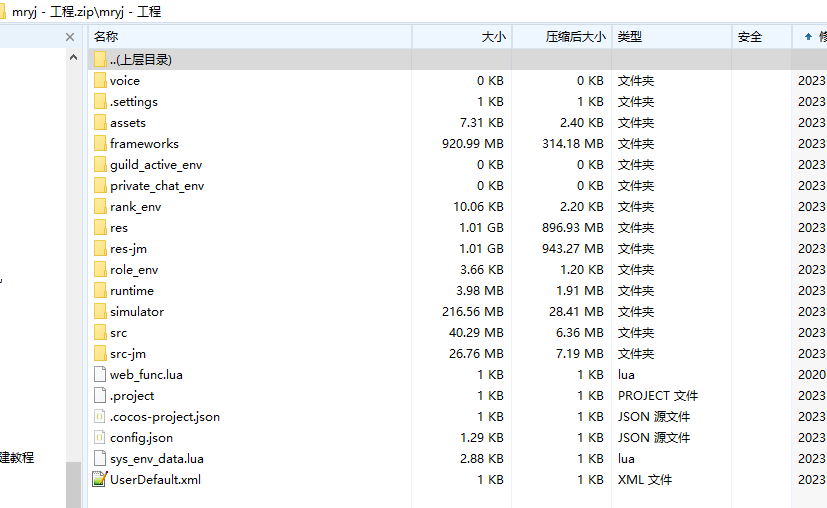827x508 pixels.
Task: Sort by the 大小 size column
Action: coord(493,37)
